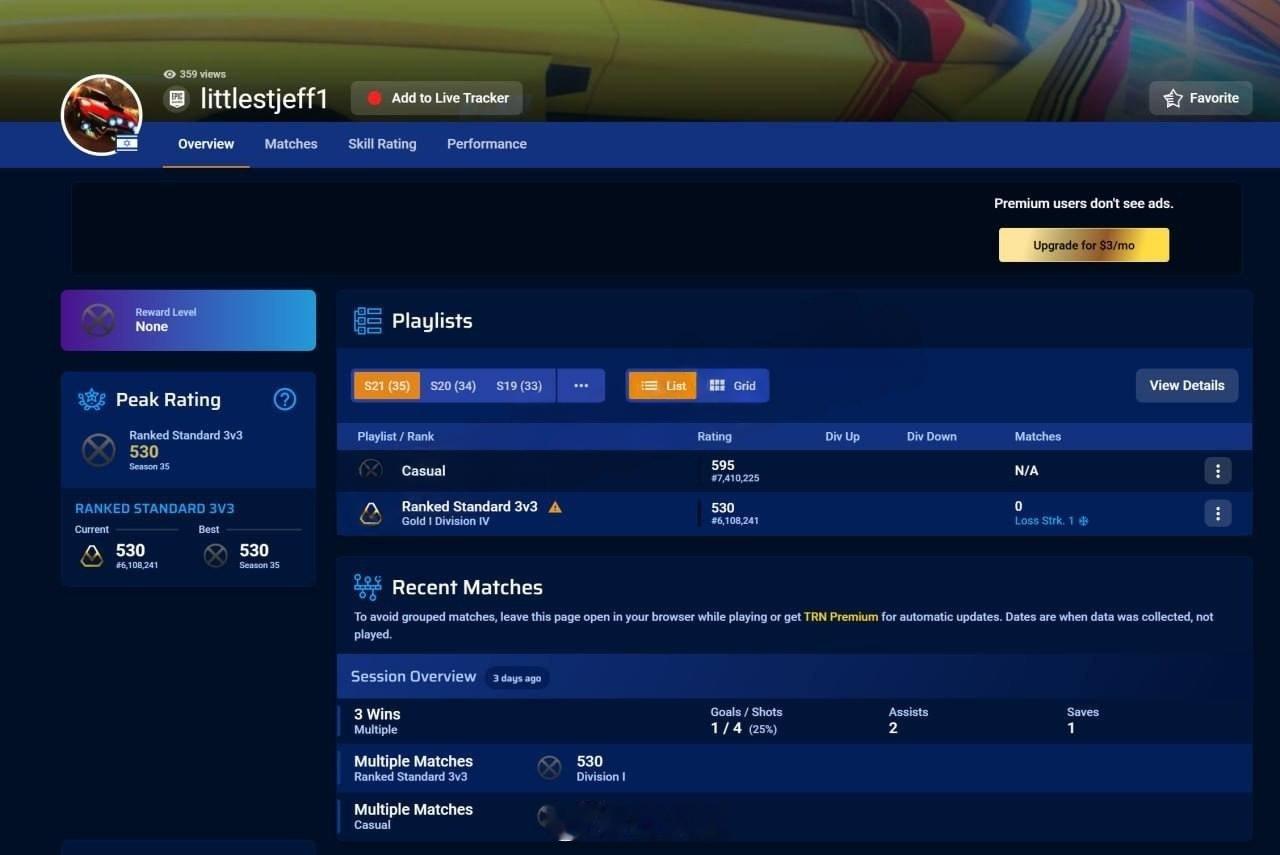Viewport: 1280px width, 855px height.
Task: Click the '3 days ago' session badge
Action: point(517,678)
